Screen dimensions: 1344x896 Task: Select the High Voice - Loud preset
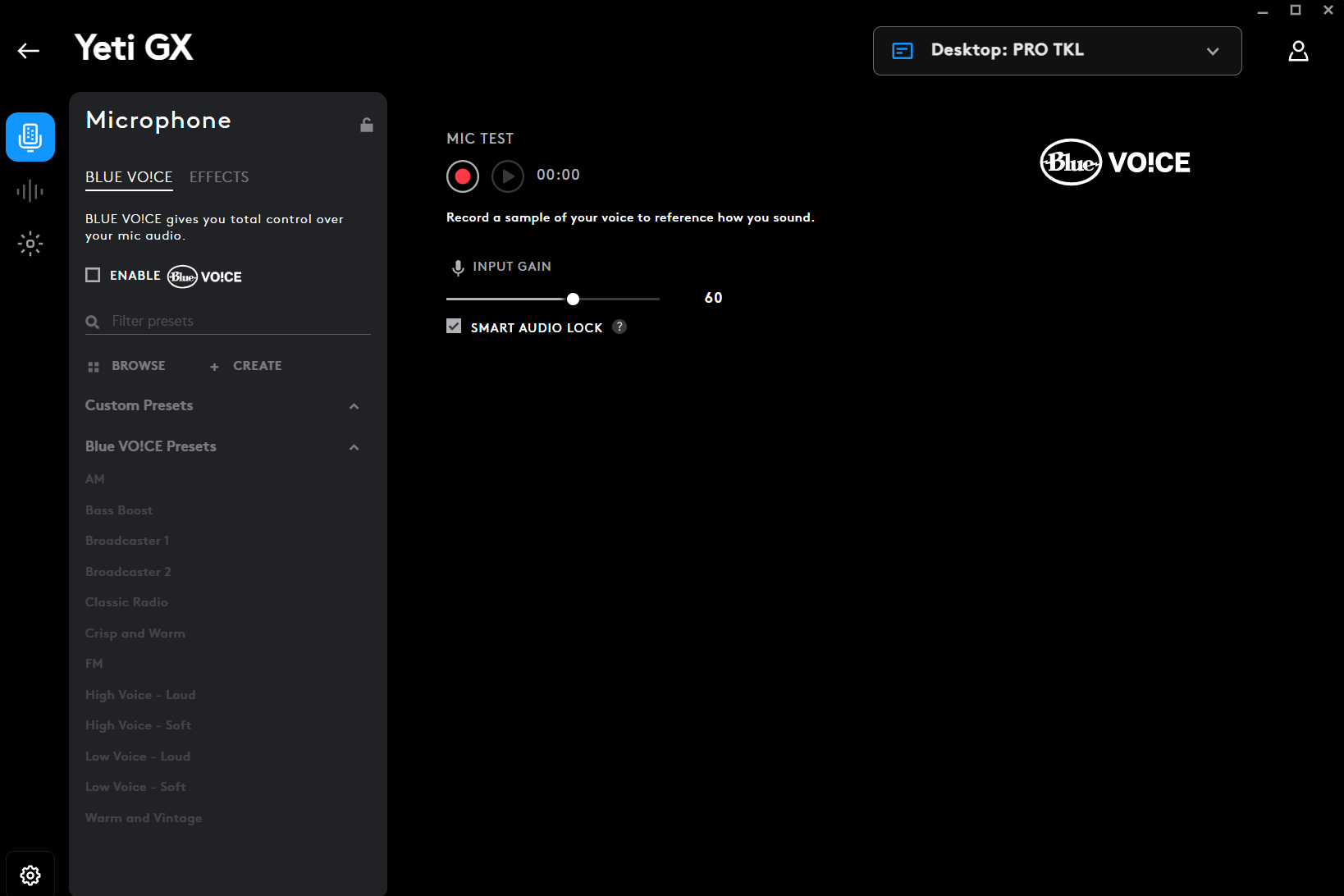[x=140, y=695]
